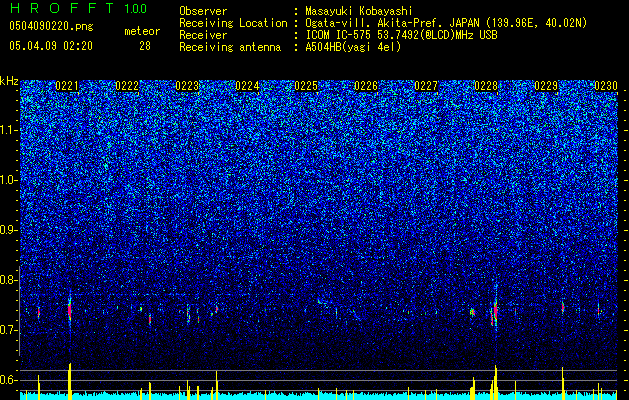Click the tallest yellow power spike near 0221
Screen dimensions: 629x400
tap(70, 381)
